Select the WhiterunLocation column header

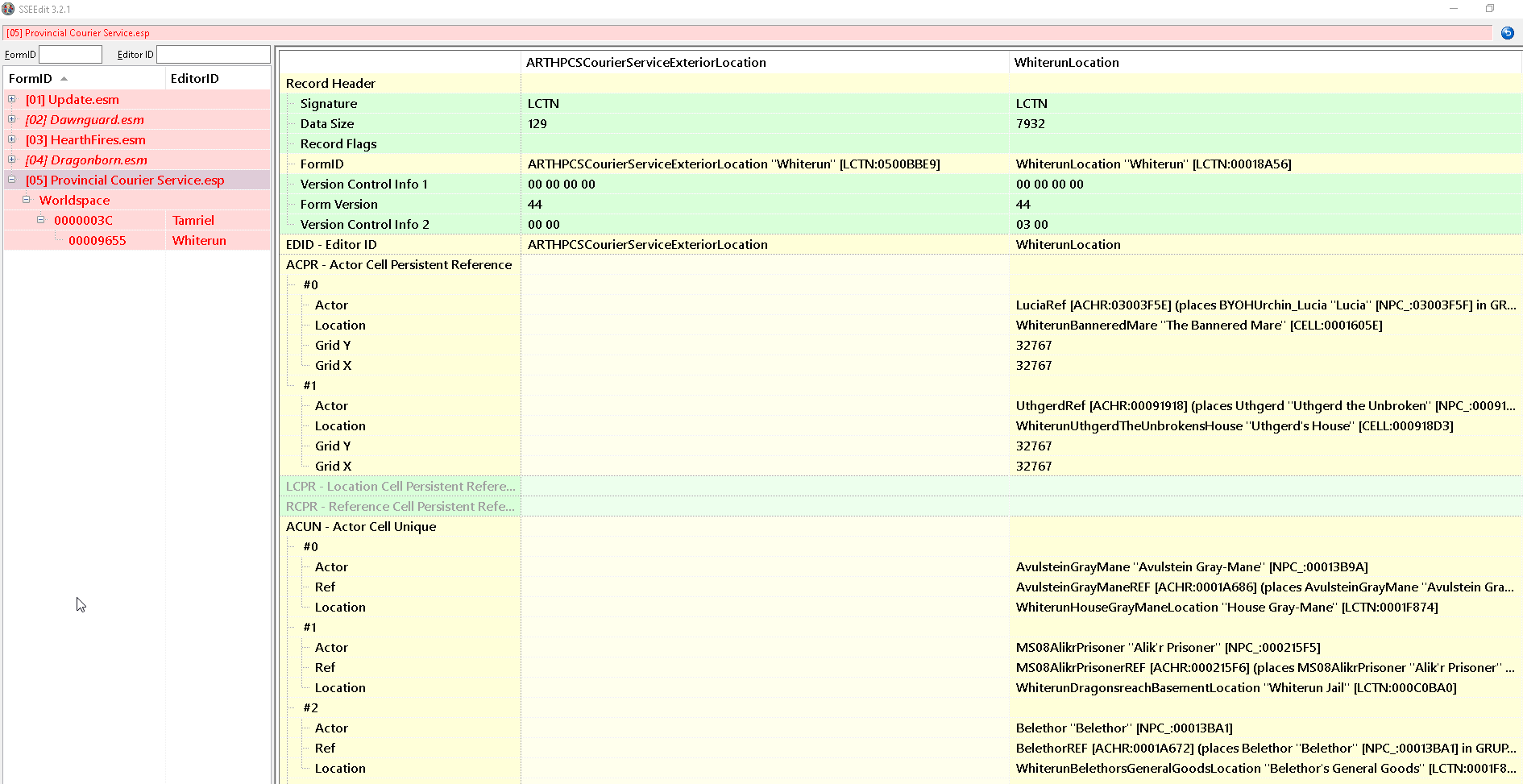pos(1066,63)
